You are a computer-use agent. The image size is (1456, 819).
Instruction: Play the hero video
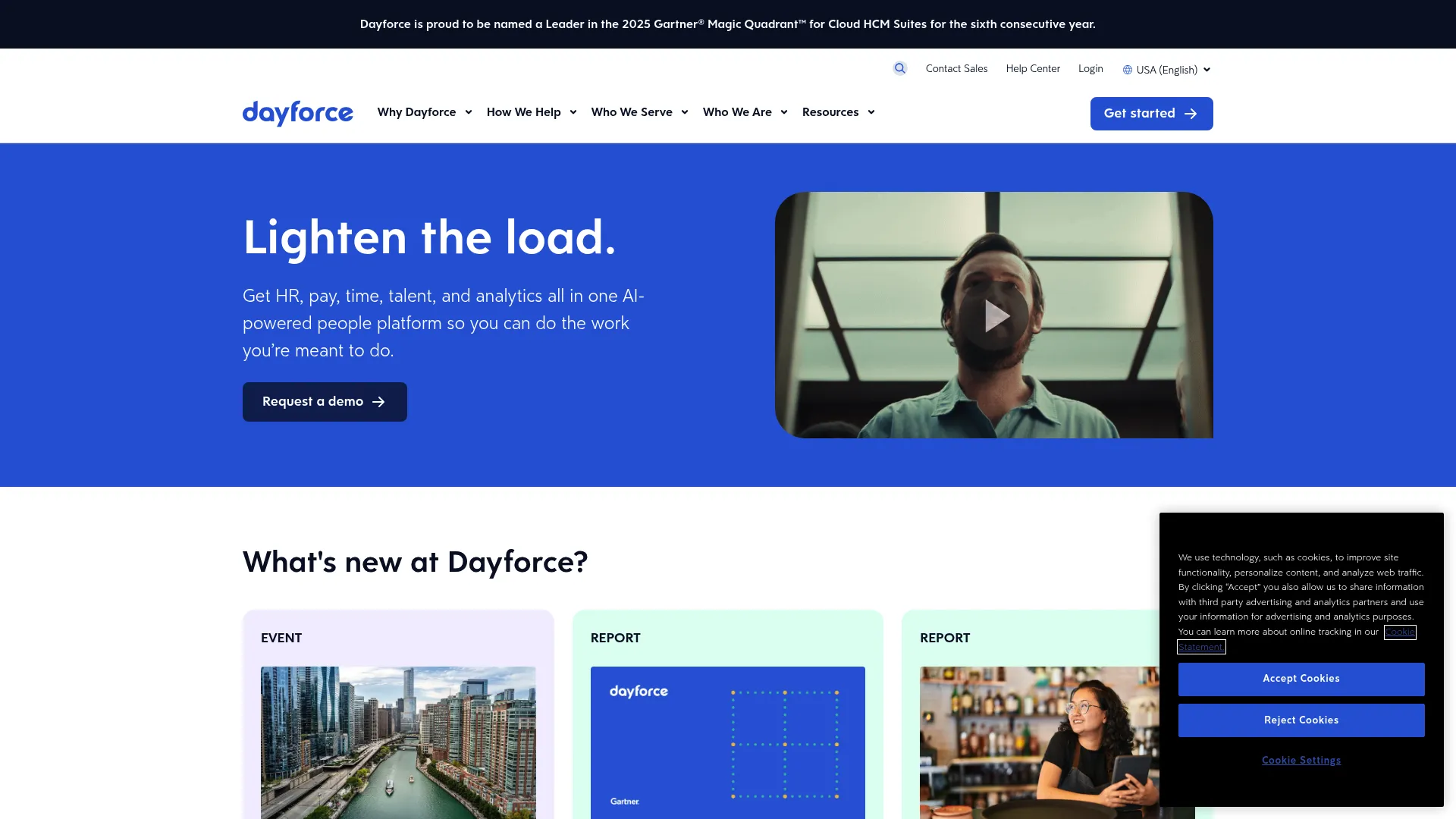pyautogui.click(x=994, y=315)
